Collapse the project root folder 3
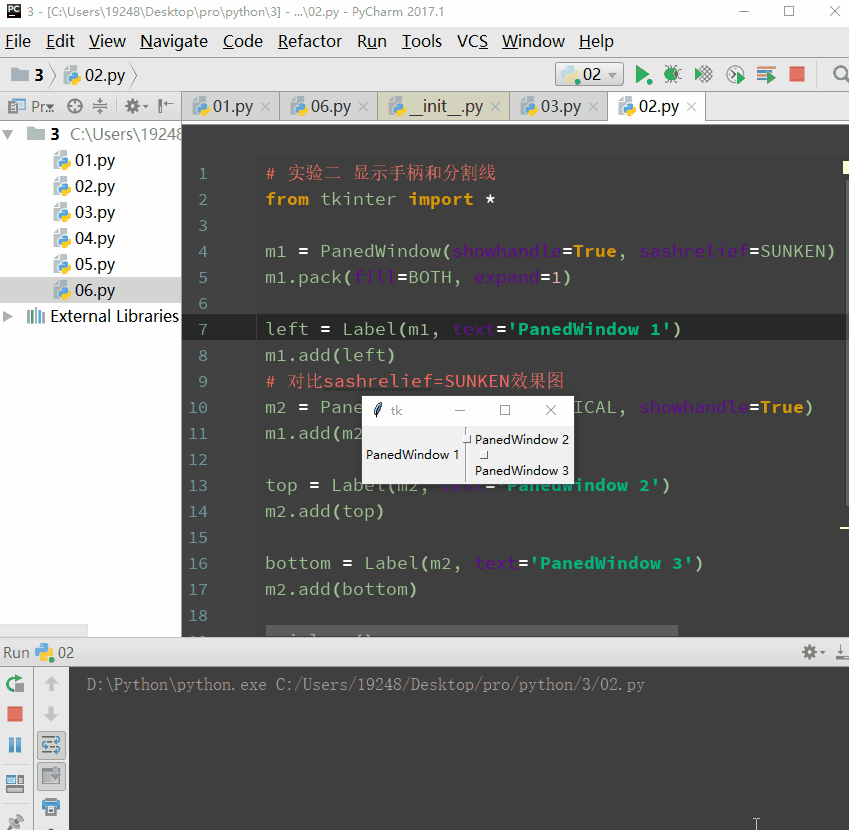Viewport: 849px width, 830px height. coord(8,134)
